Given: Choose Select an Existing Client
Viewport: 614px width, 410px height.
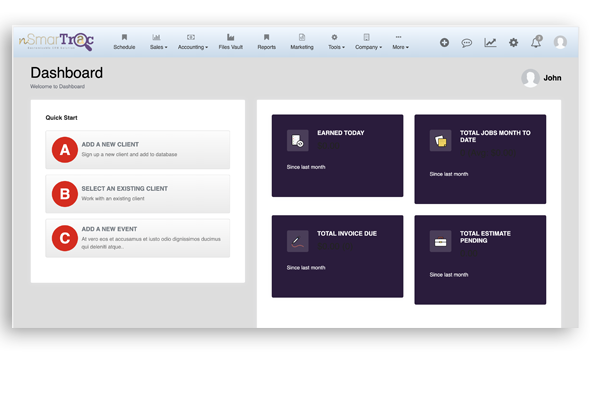Looking at the screenshot, I should point(138,193).
